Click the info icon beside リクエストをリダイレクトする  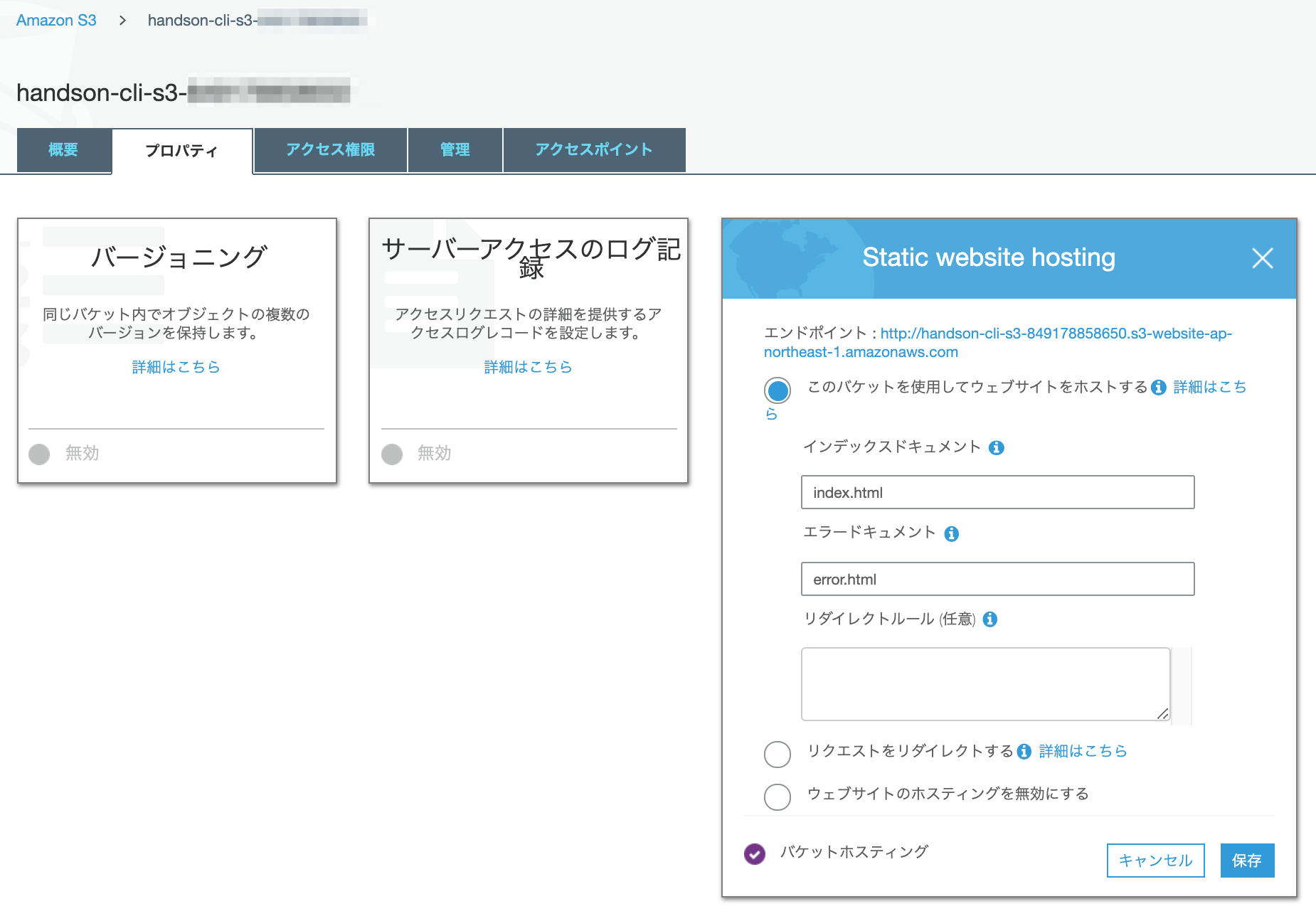coord(1023,751)
